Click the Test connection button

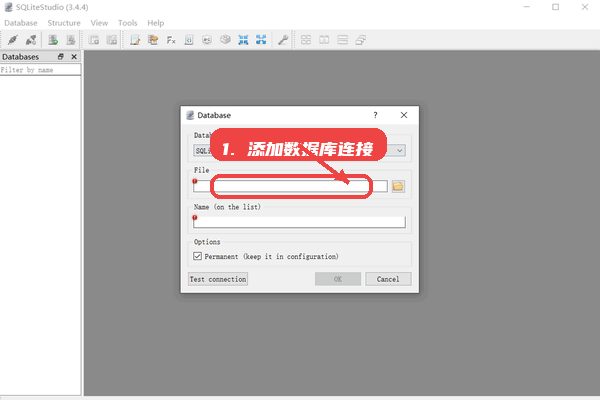coord(218,279)
